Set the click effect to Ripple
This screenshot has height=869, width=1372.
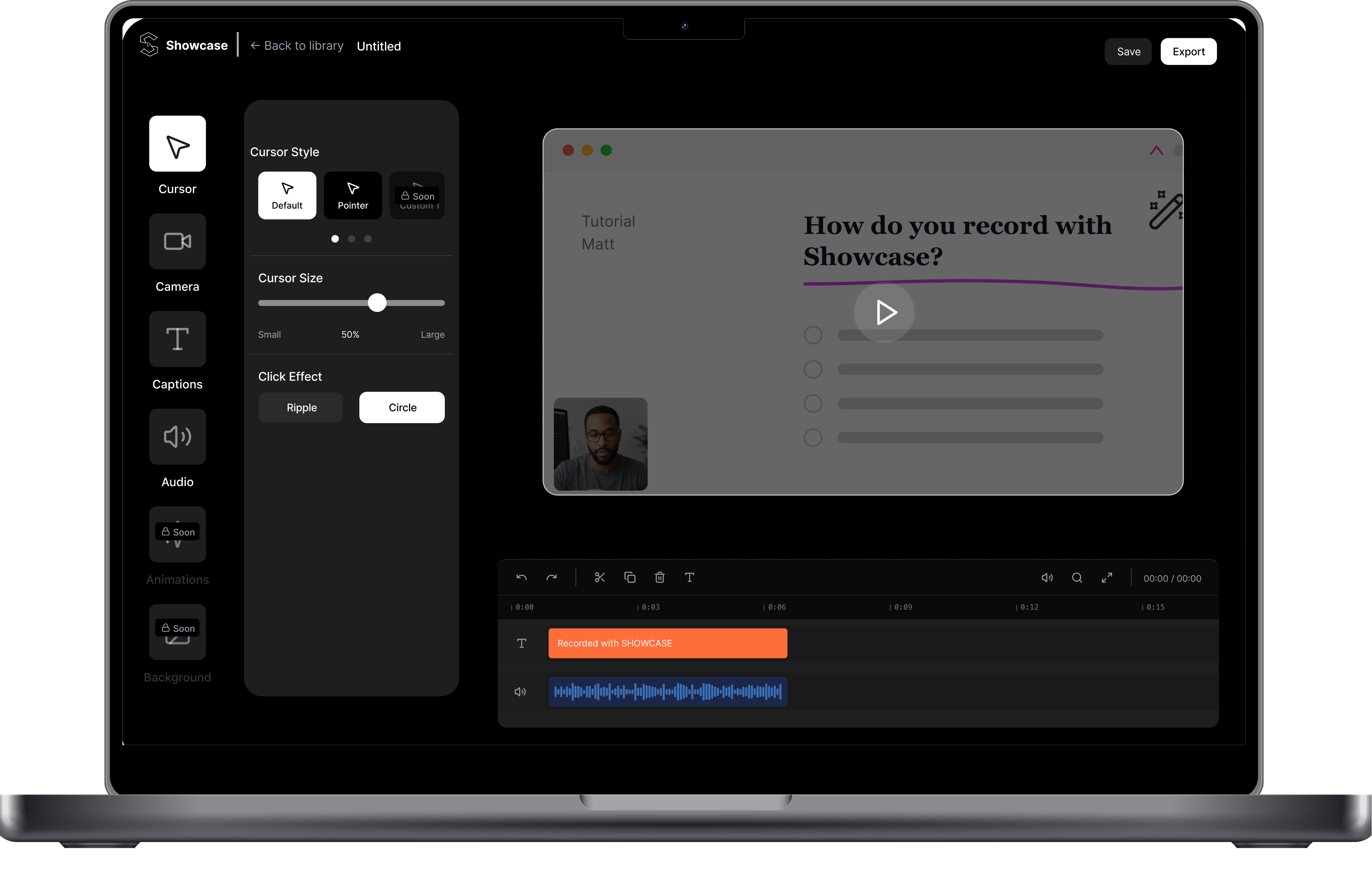pyautogui.click(x=301, y=408)
